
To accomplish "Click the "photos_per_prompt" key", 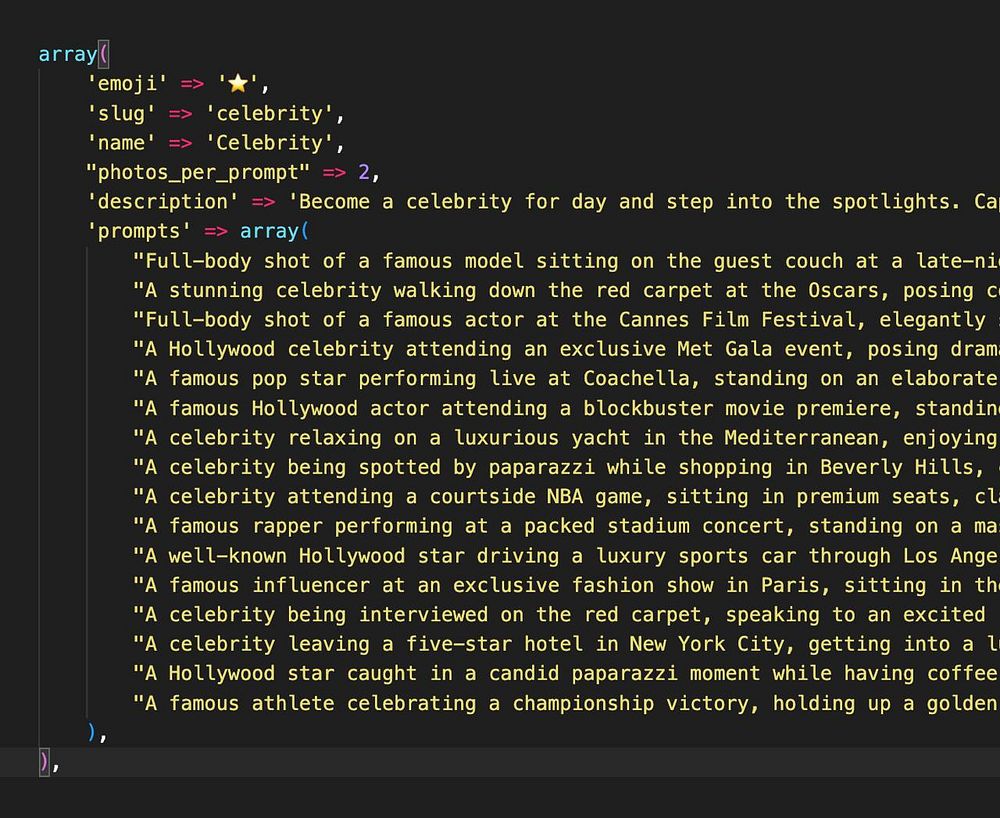I will click(x=198, y=172).
